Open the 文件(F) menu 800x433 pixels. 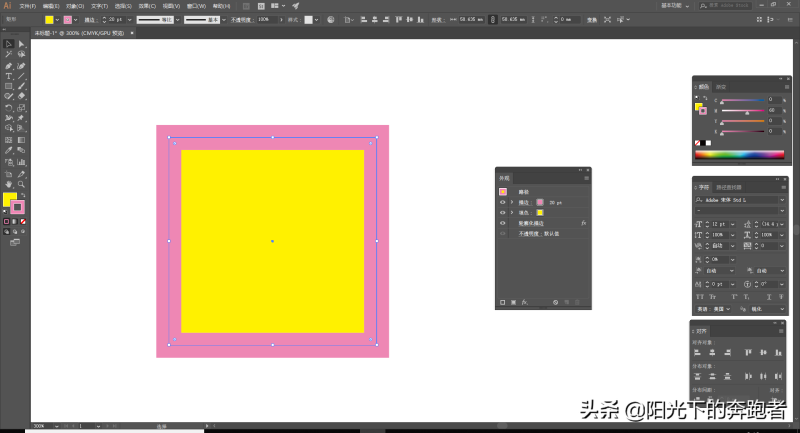coord(27,6)
